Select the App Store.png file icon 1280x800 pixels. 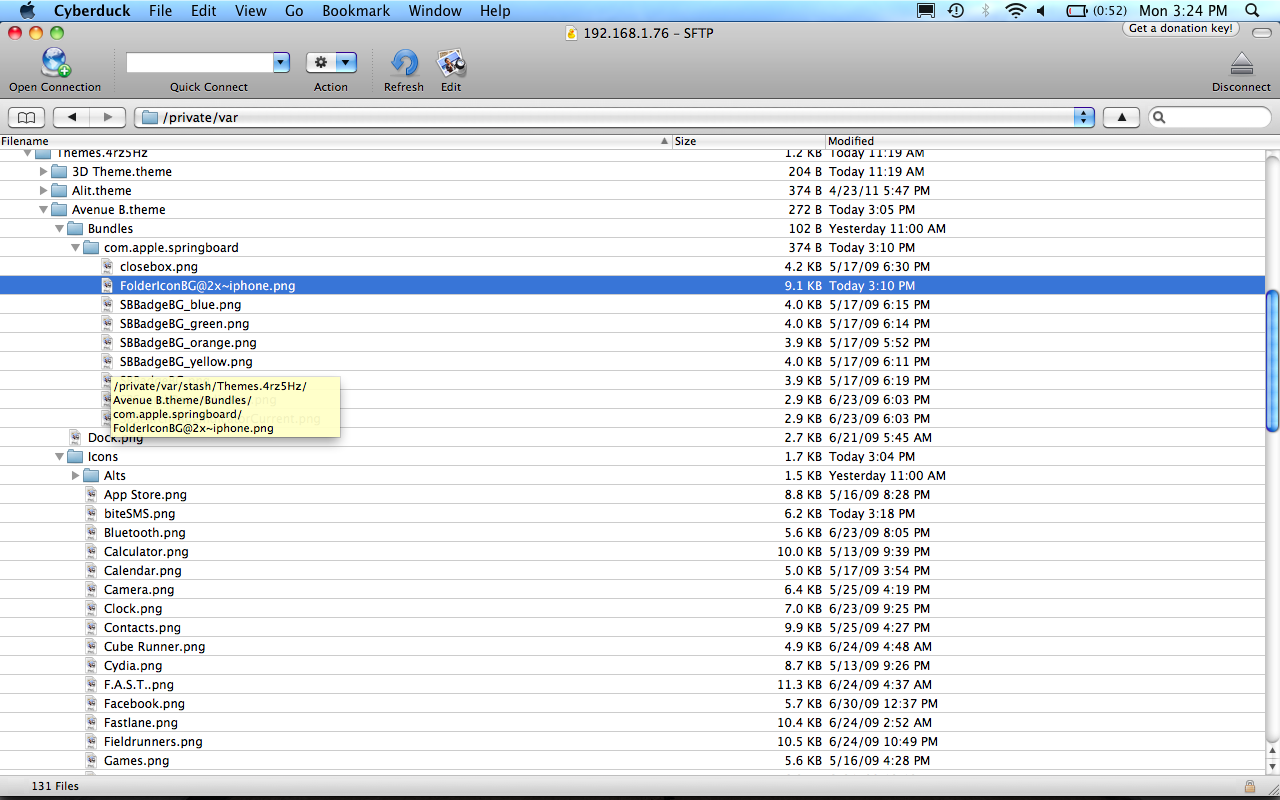[x=92, y=494]
